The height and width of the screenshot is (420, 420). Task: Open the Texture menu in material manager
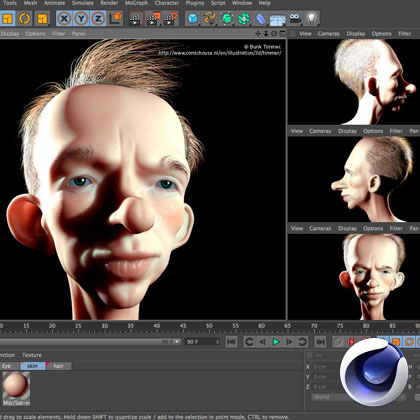tap(32, 355)
